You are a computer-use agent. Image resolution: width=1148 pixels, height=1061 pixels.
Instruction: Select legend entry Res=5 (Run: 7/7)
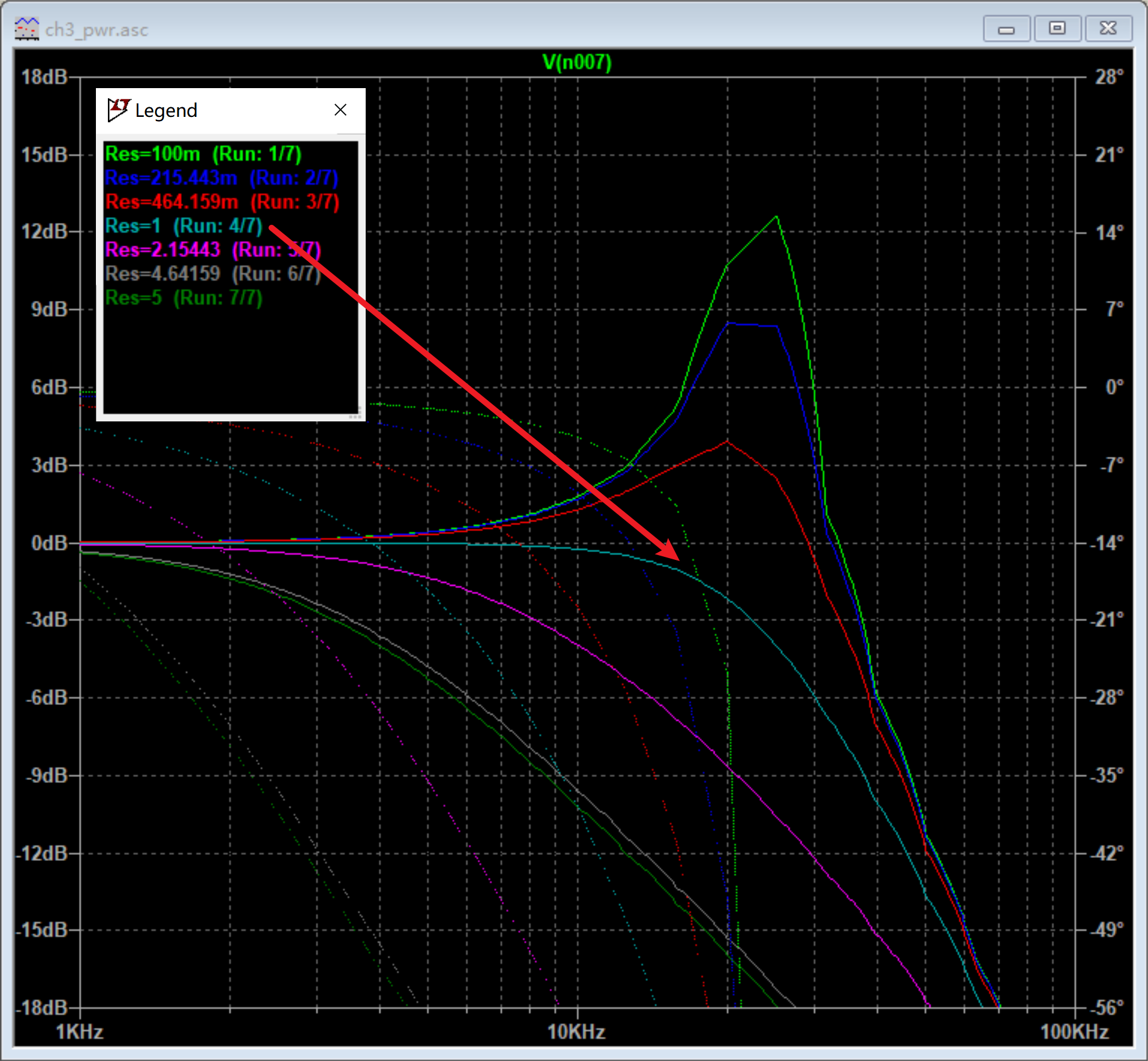(183, 298)
